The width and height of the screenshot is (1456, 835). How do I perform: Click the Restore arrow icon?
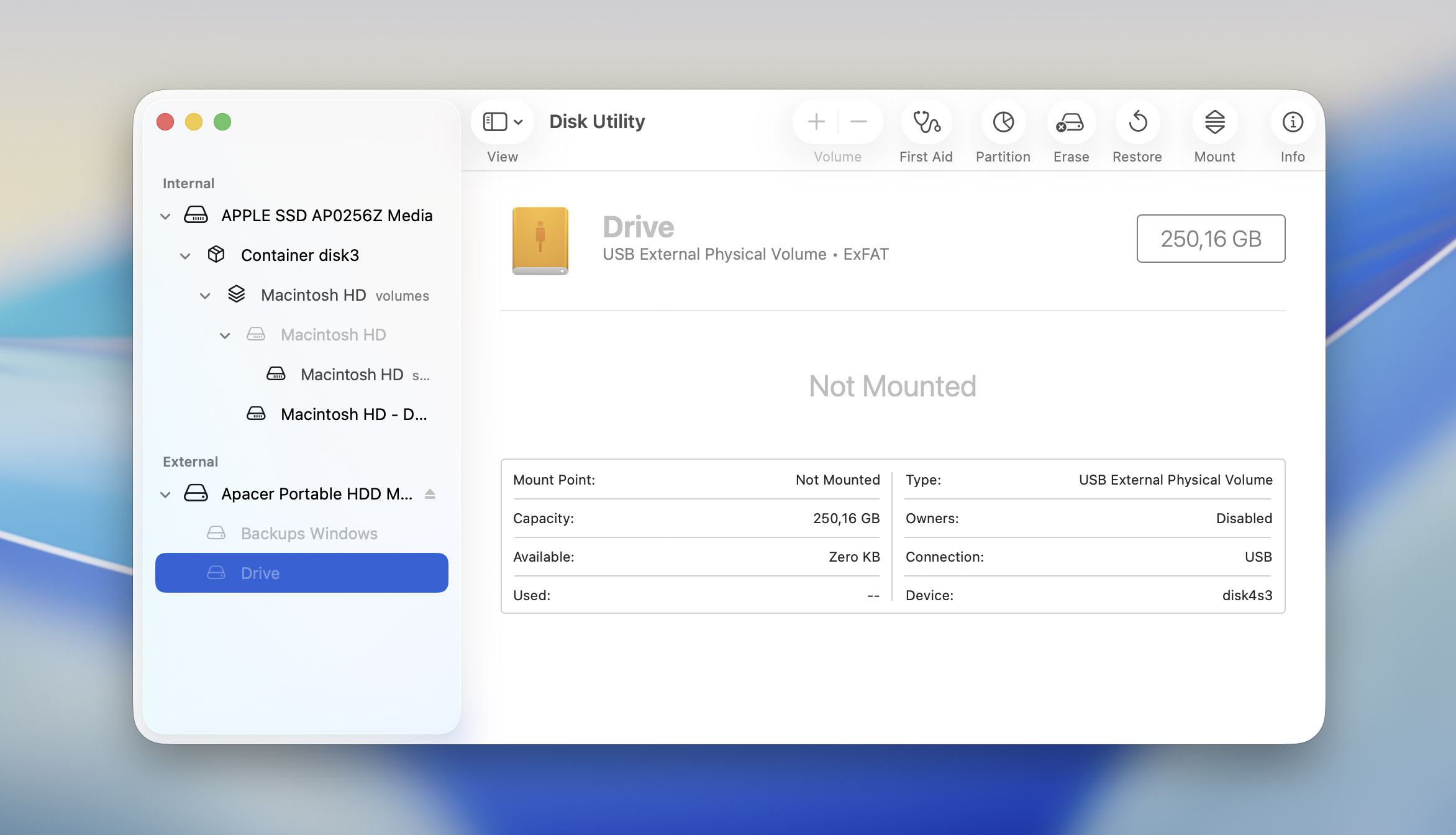coord(1137,122)
